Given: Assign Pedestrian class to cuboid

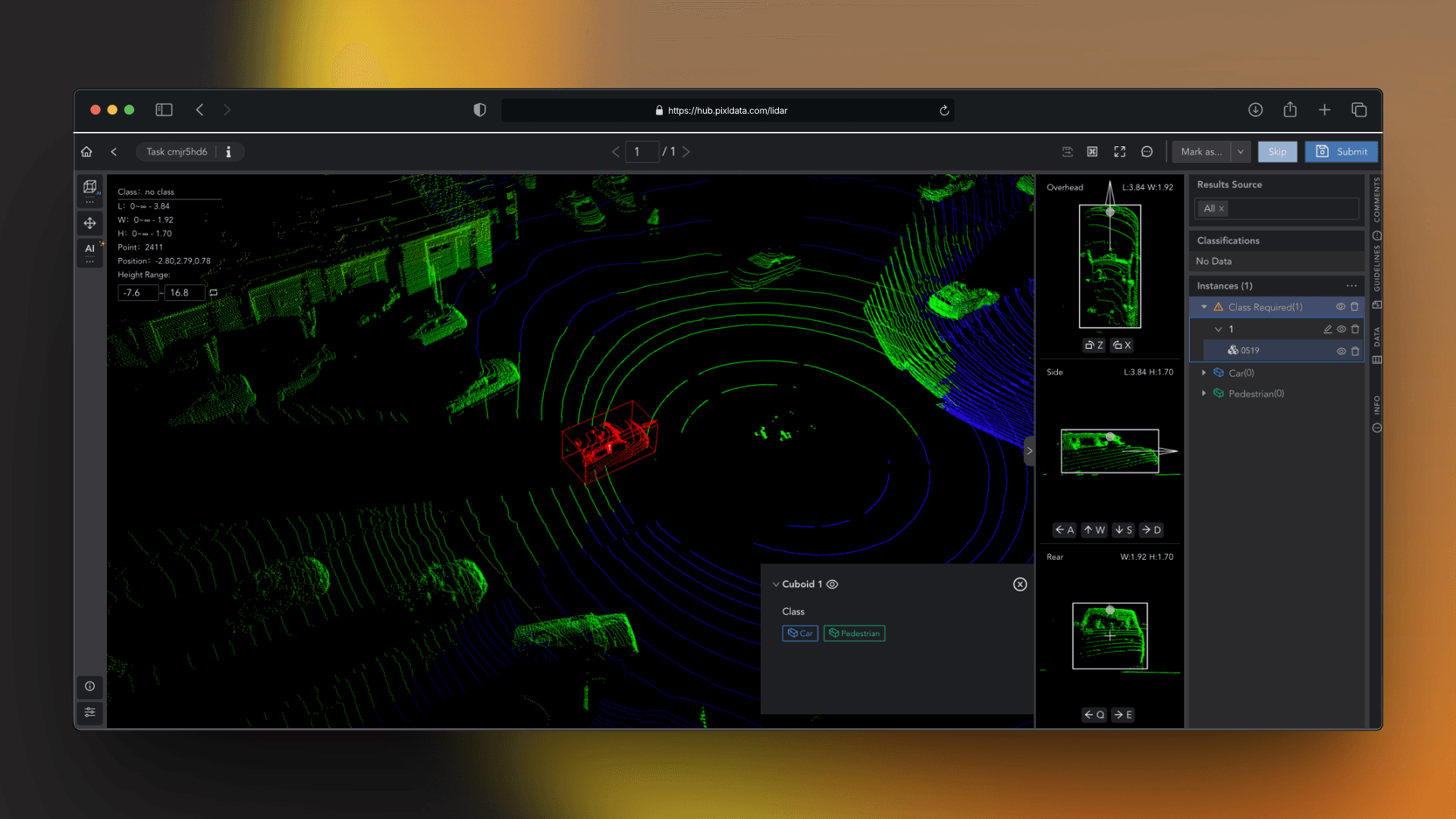Looking at the screenshot, I should (854, 633).
